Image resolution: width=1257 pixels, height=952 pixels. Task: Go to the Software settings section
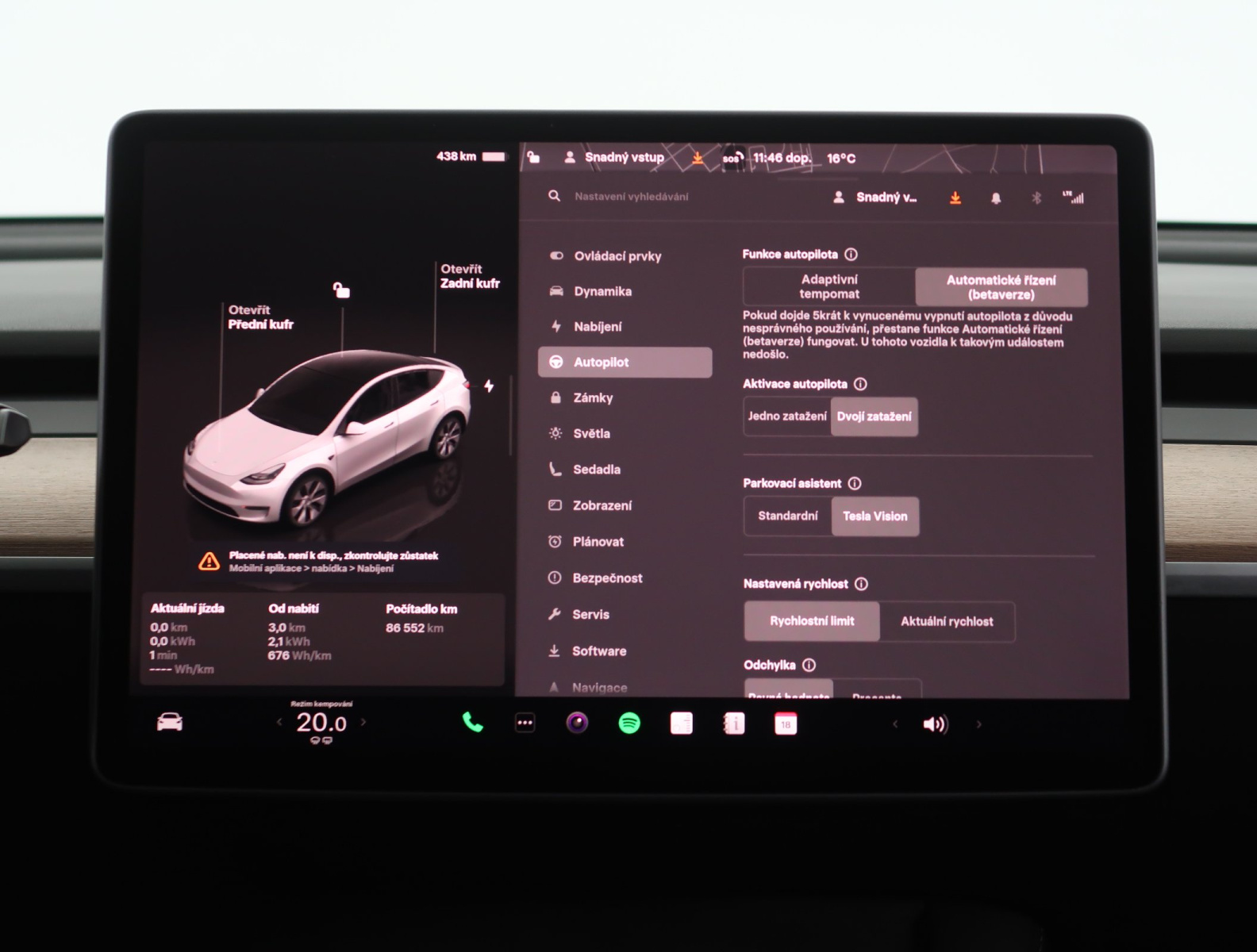pos(598,651)
